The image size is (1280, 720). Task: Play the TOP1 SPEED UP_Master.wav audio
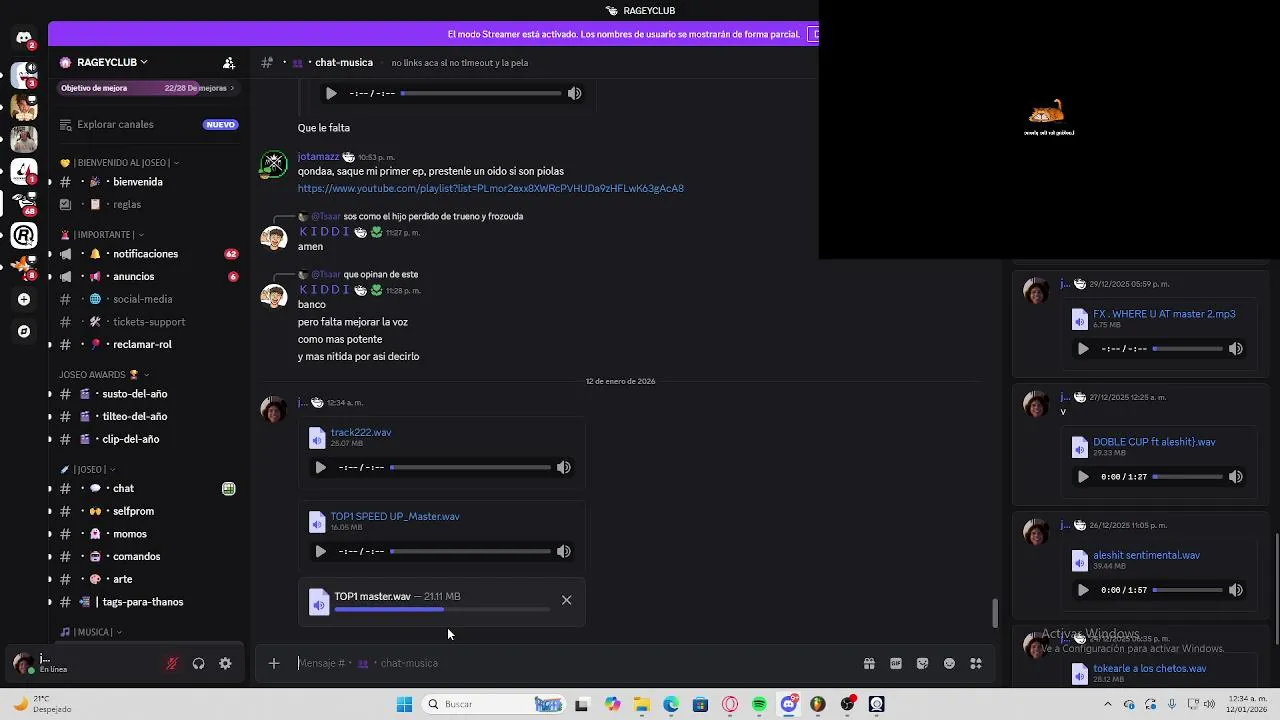(x=320, y=551)
